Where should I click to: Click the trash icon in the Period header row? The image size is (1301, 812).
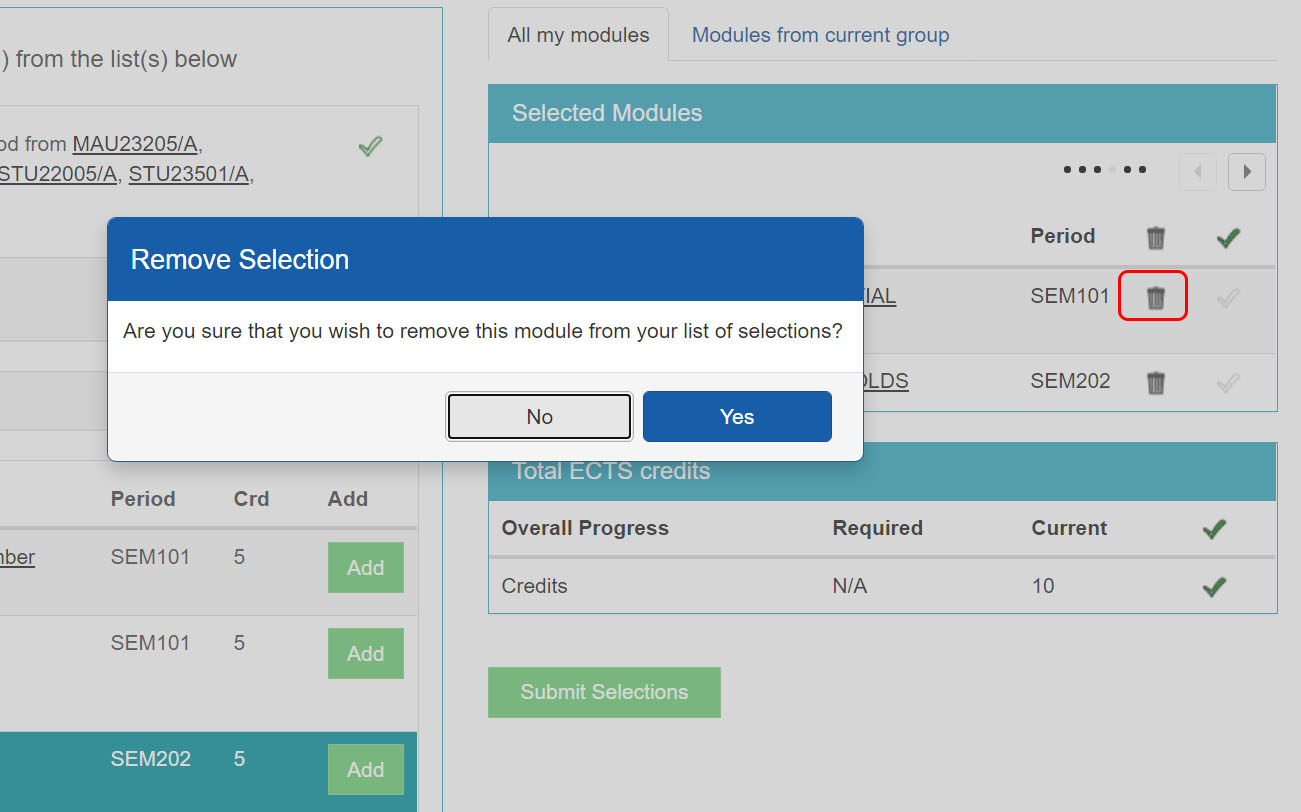1155,238
